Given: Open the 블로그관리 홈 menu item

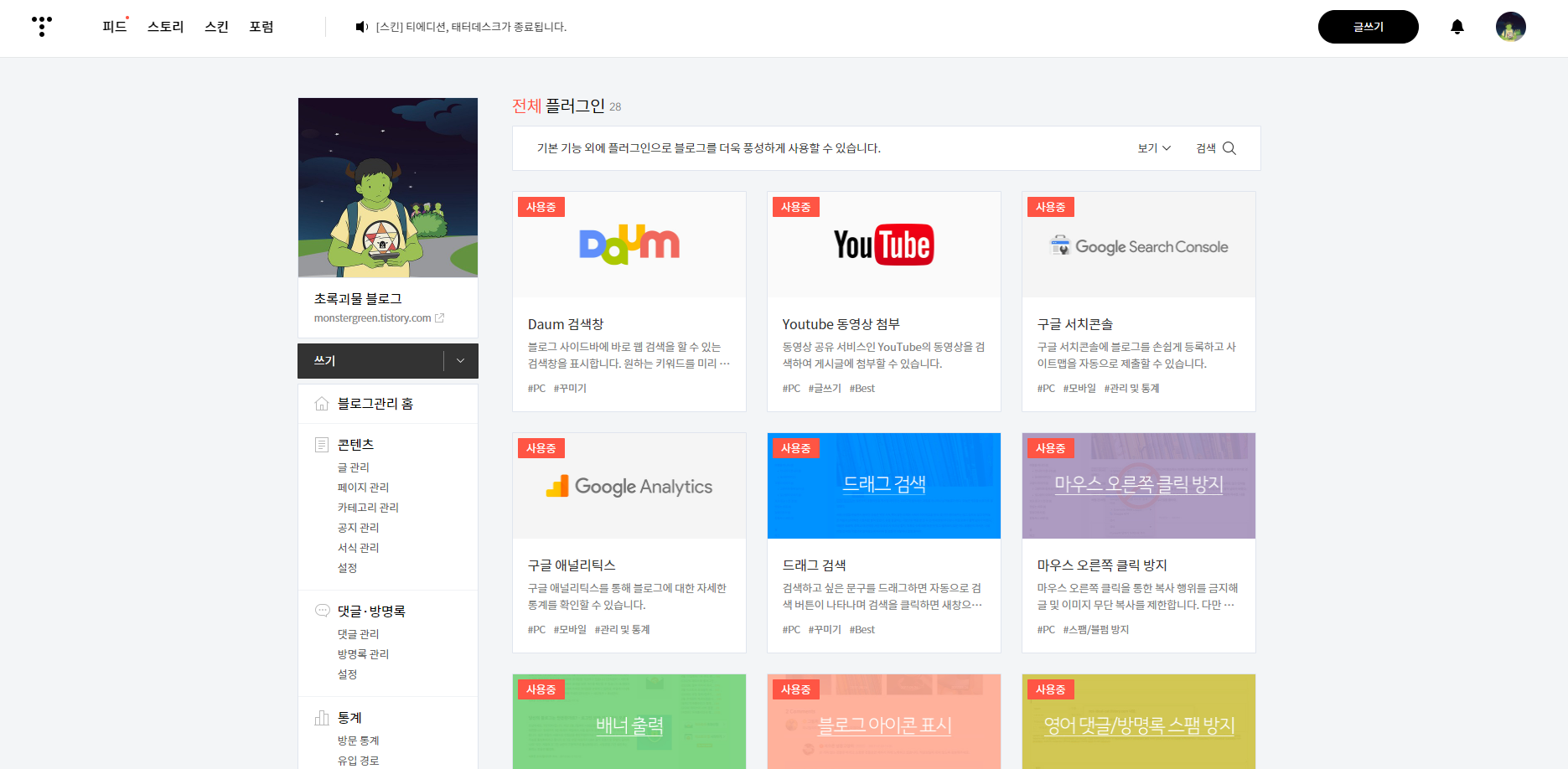Looking at the screenshot, I should pos(375,404).
